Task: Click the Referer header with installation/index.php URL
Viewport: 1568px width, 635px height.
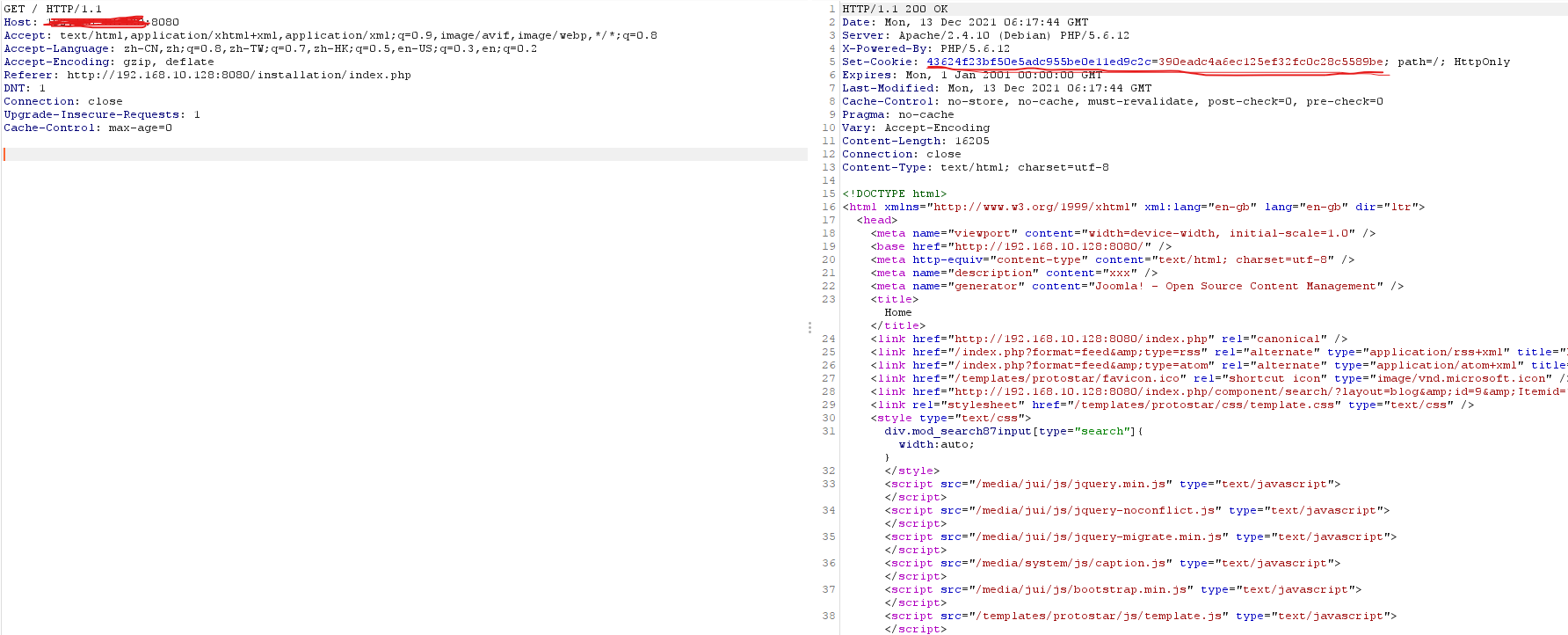Action: (207, 75)
